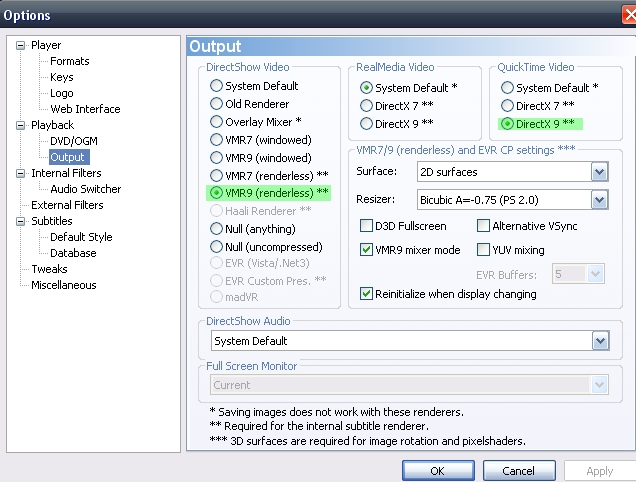
Task: Uncheck VMR9 mixer mode
Action: 366,250
